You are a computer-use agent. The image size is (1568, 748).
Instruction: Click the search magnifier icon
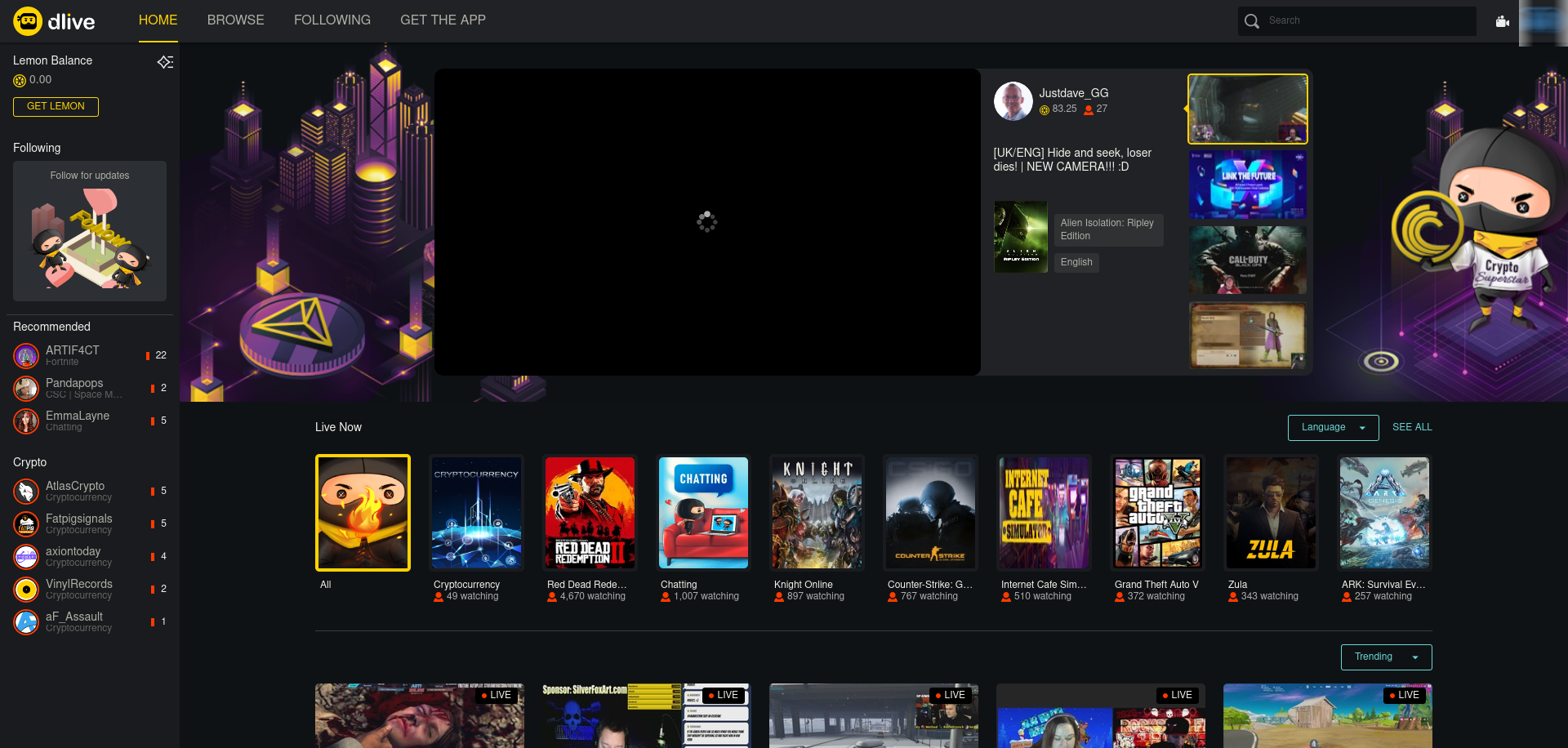(x=1251, y=21)
